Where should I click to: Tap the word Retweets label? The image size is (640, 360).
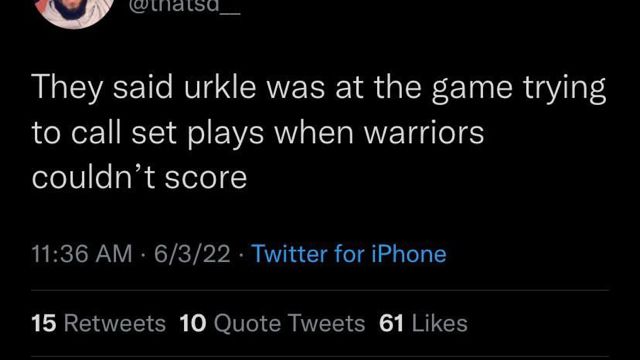(x=115, y=324)
